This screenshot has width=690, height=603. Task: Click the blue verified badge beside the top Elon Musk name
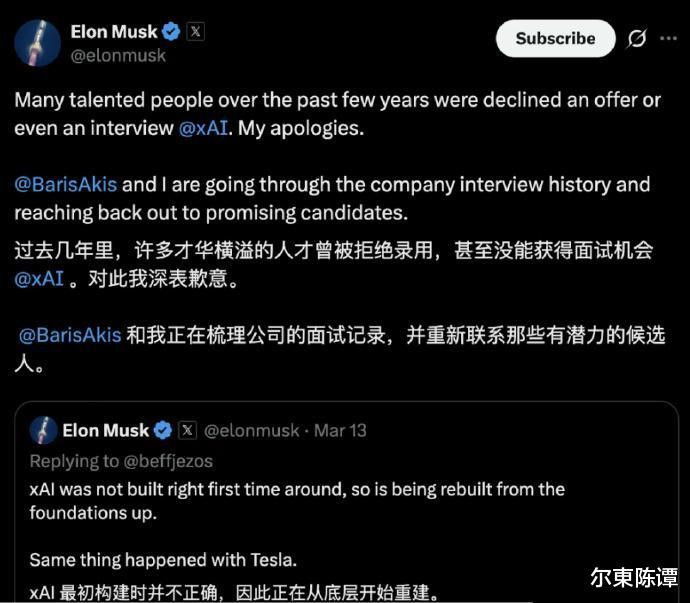(x=172, y=32)
